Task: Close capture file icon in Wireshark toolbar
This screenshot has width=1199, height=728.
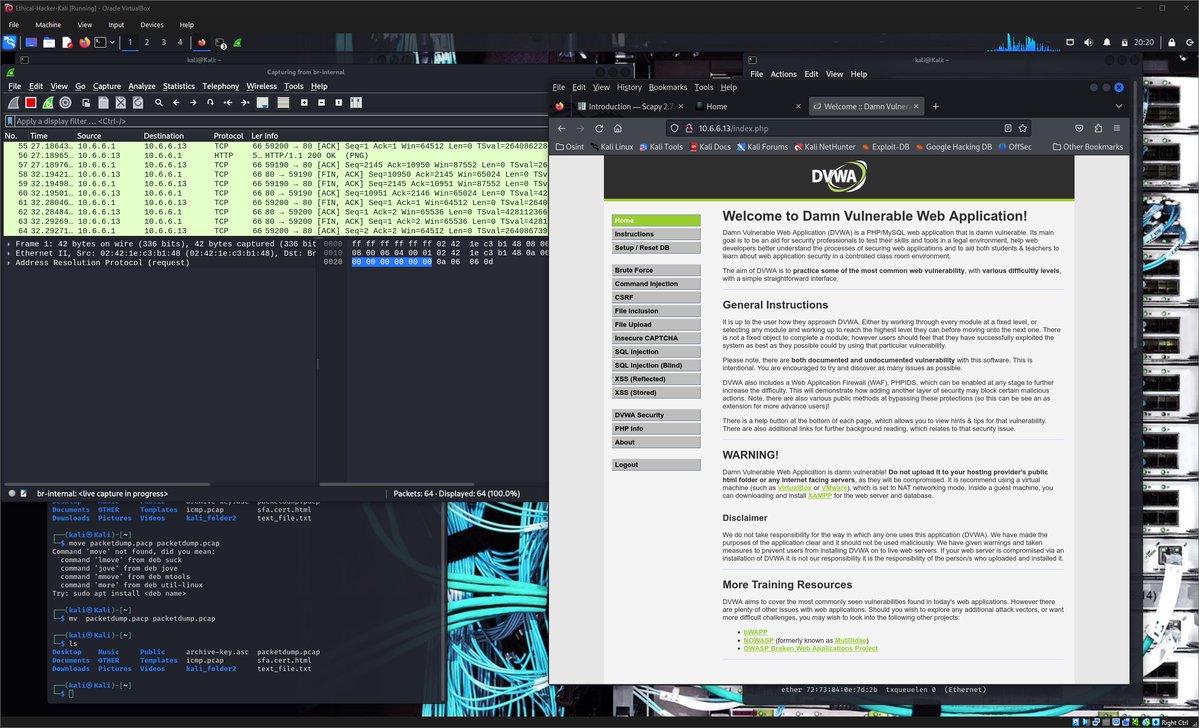Action: pyautogui.click(x=121, y=102)
